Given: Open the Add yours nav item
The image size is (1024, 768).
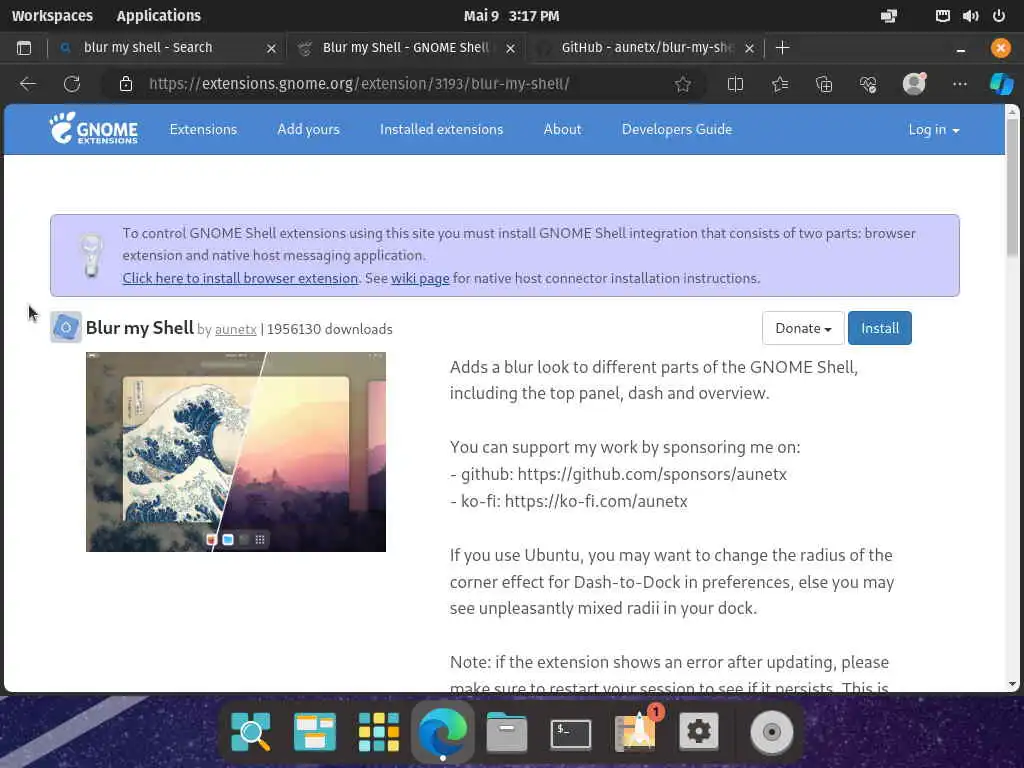Looking at the screenshot, I should 308,129.
